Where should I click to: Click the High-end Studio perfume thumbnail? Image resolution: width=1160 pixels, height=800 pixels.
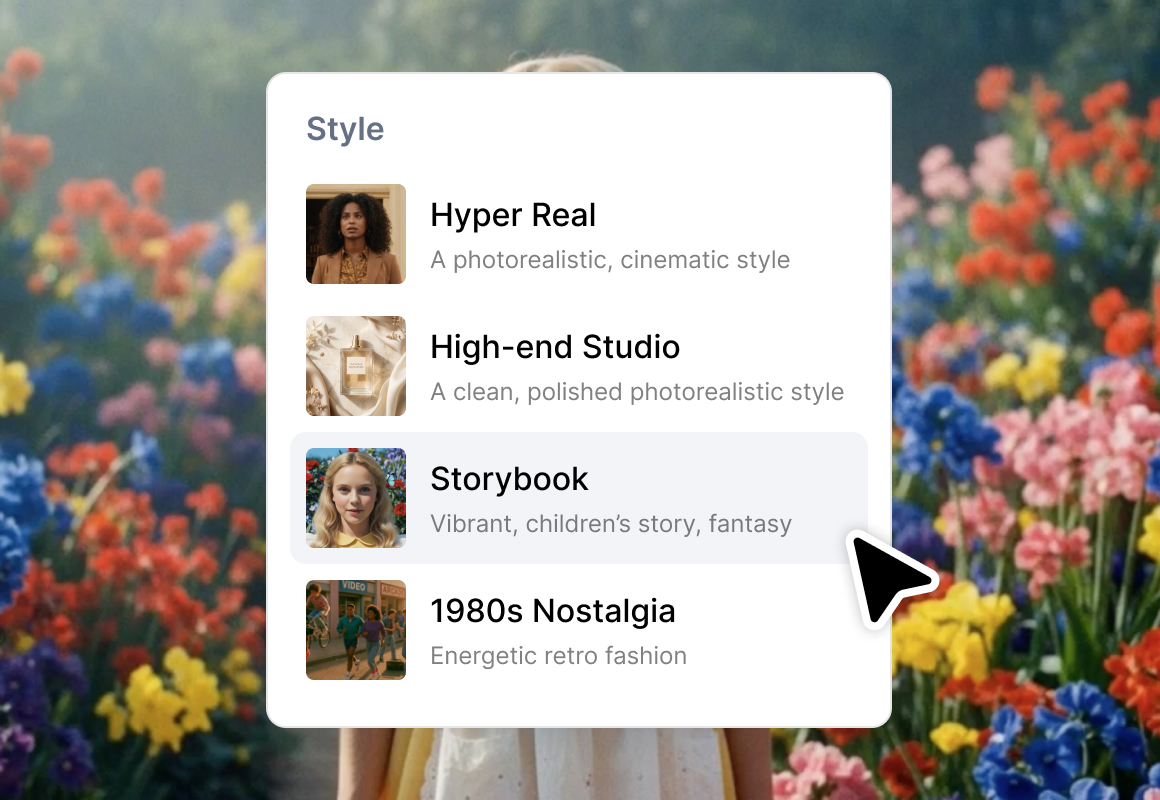point(355,366)
